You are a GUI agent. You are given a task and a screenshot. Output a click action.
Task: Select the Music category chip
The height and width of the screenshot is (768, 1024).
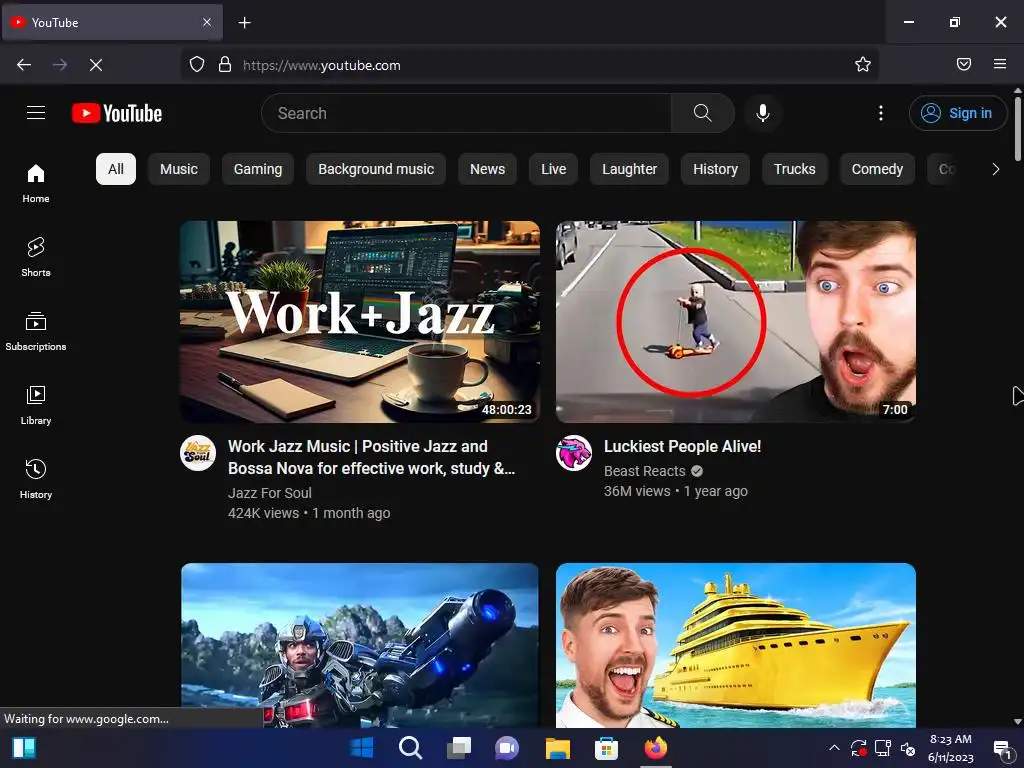(x=179, y=169)
